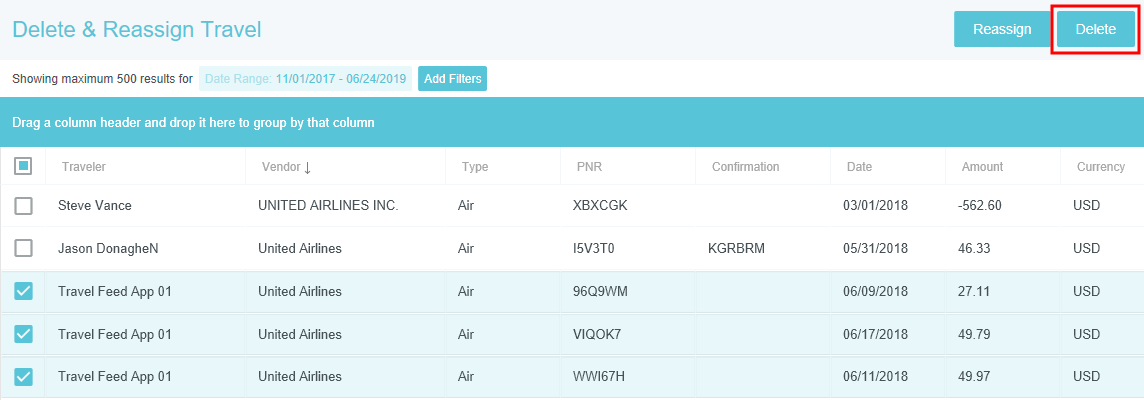The image size is (1144, 400).
Task: Sort by the Type column header
Action: pyautogui.click(x=475, y=167)
